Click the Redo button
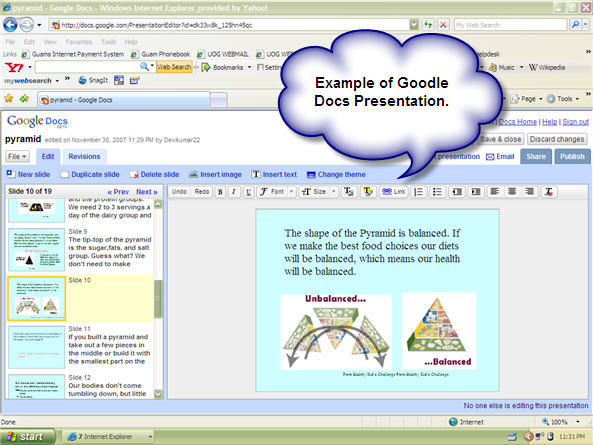The image size is (593, 445). [x=202, y=192]
